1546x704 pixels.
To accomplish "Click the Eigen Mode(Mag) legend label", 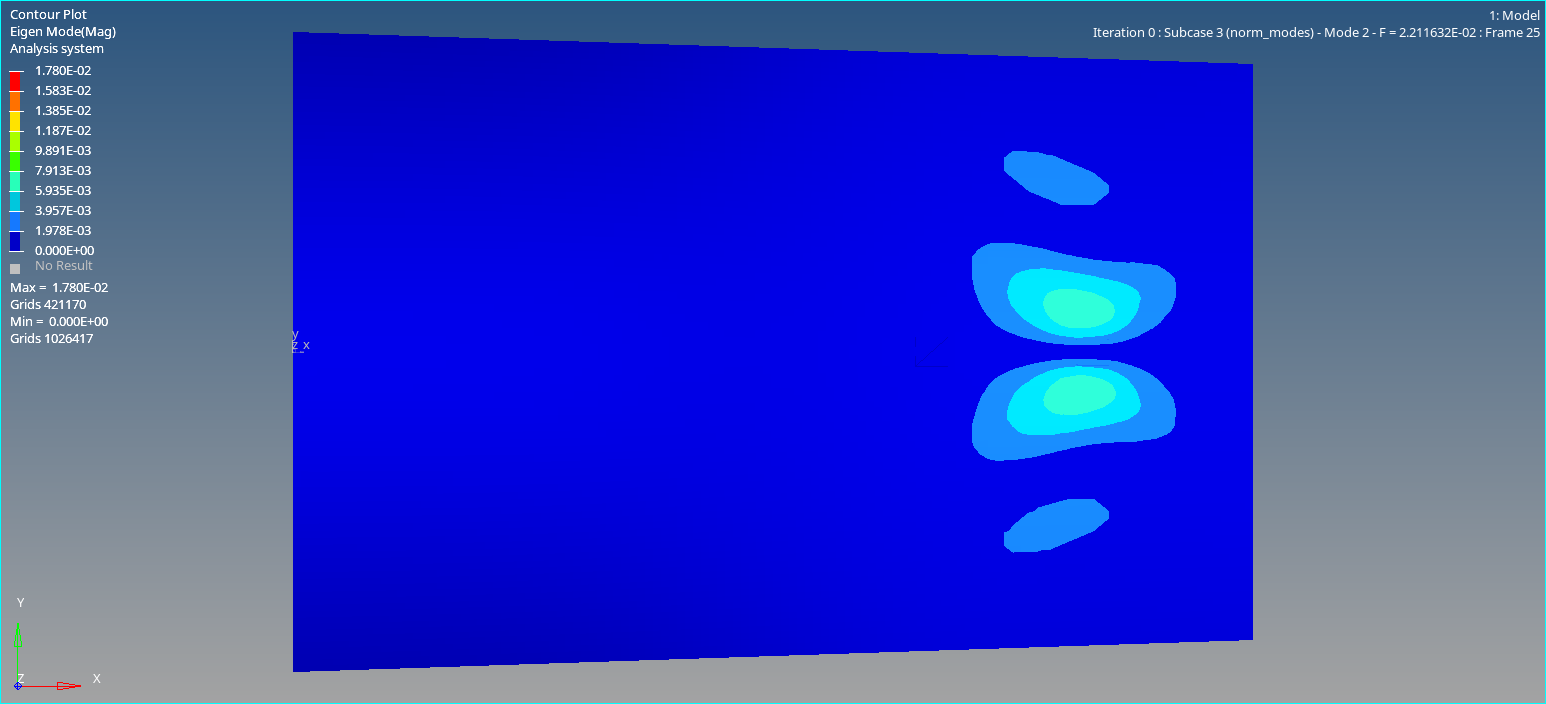I will tap(63, 32).
